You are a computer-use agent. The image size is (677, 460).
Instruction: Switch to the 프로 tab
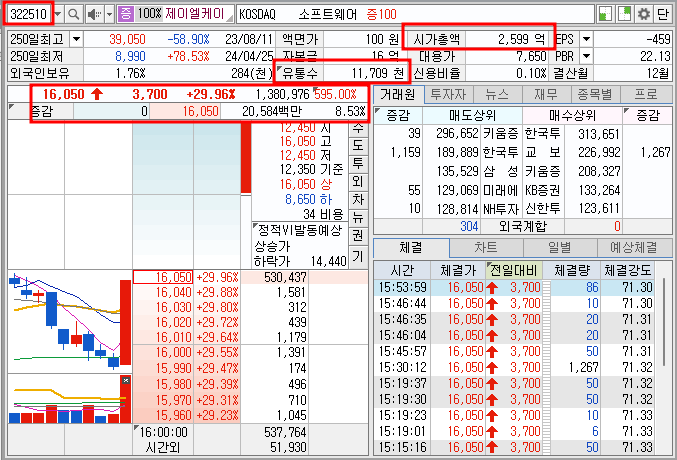[646, 94]
